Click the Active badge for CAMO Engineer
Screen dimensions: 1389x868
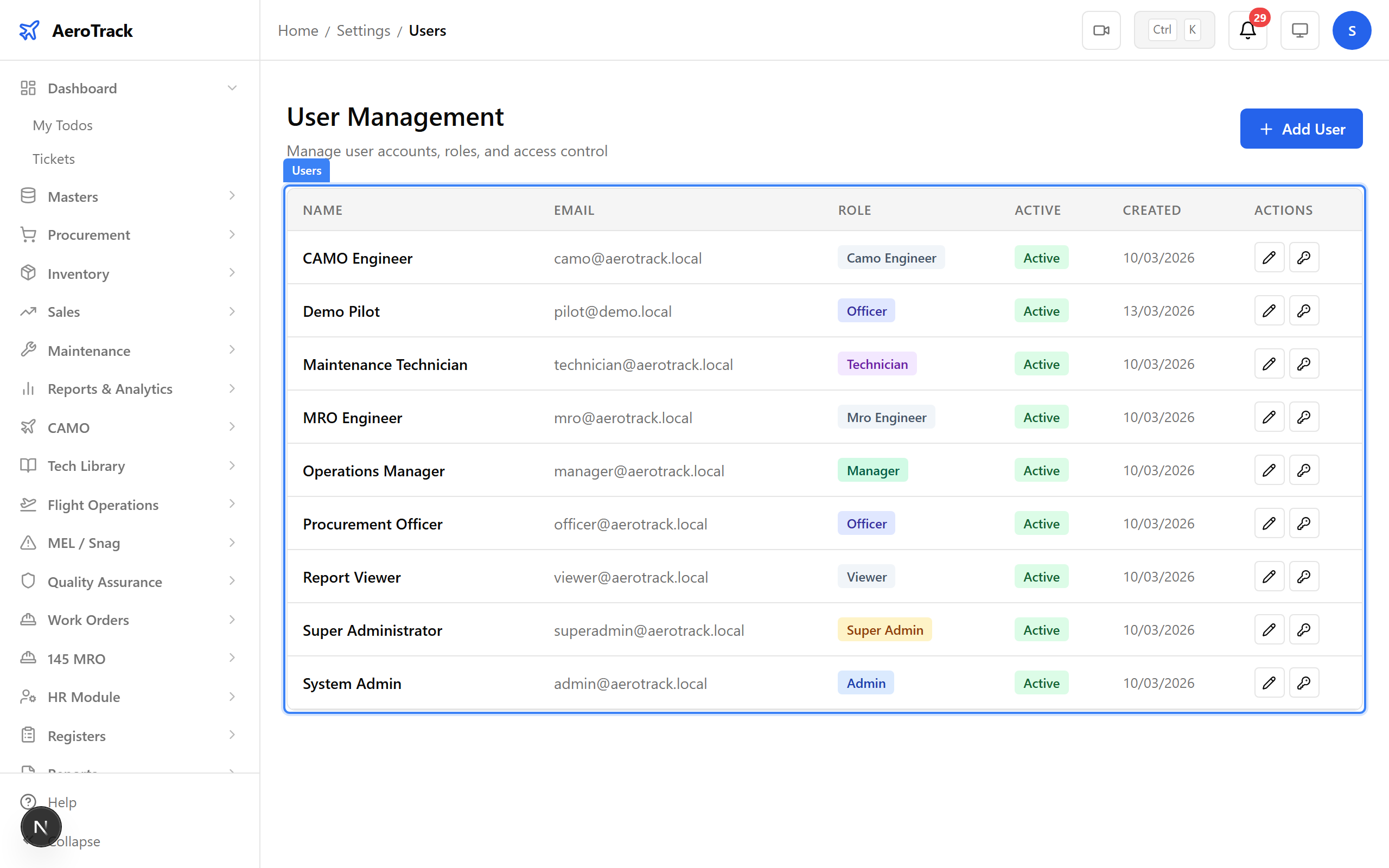tap(1041, 258)
